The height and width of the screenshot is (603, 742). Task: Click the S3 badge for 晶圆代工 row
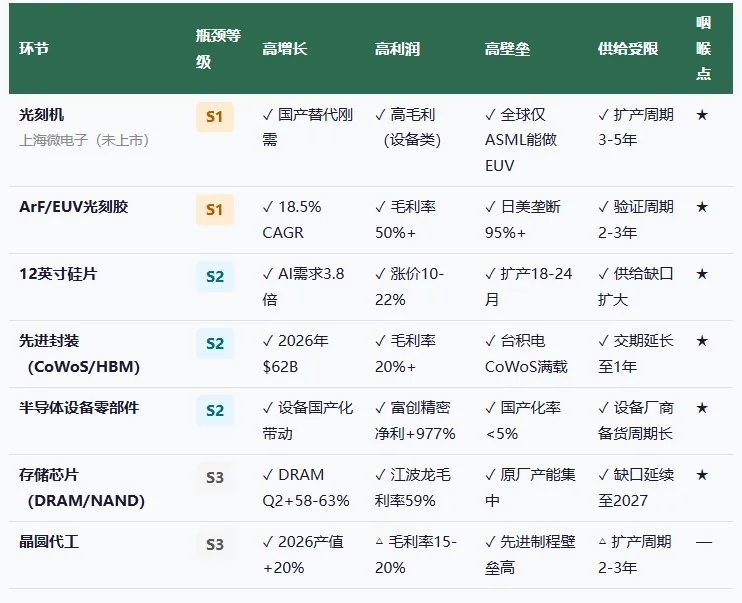[215, 544]
